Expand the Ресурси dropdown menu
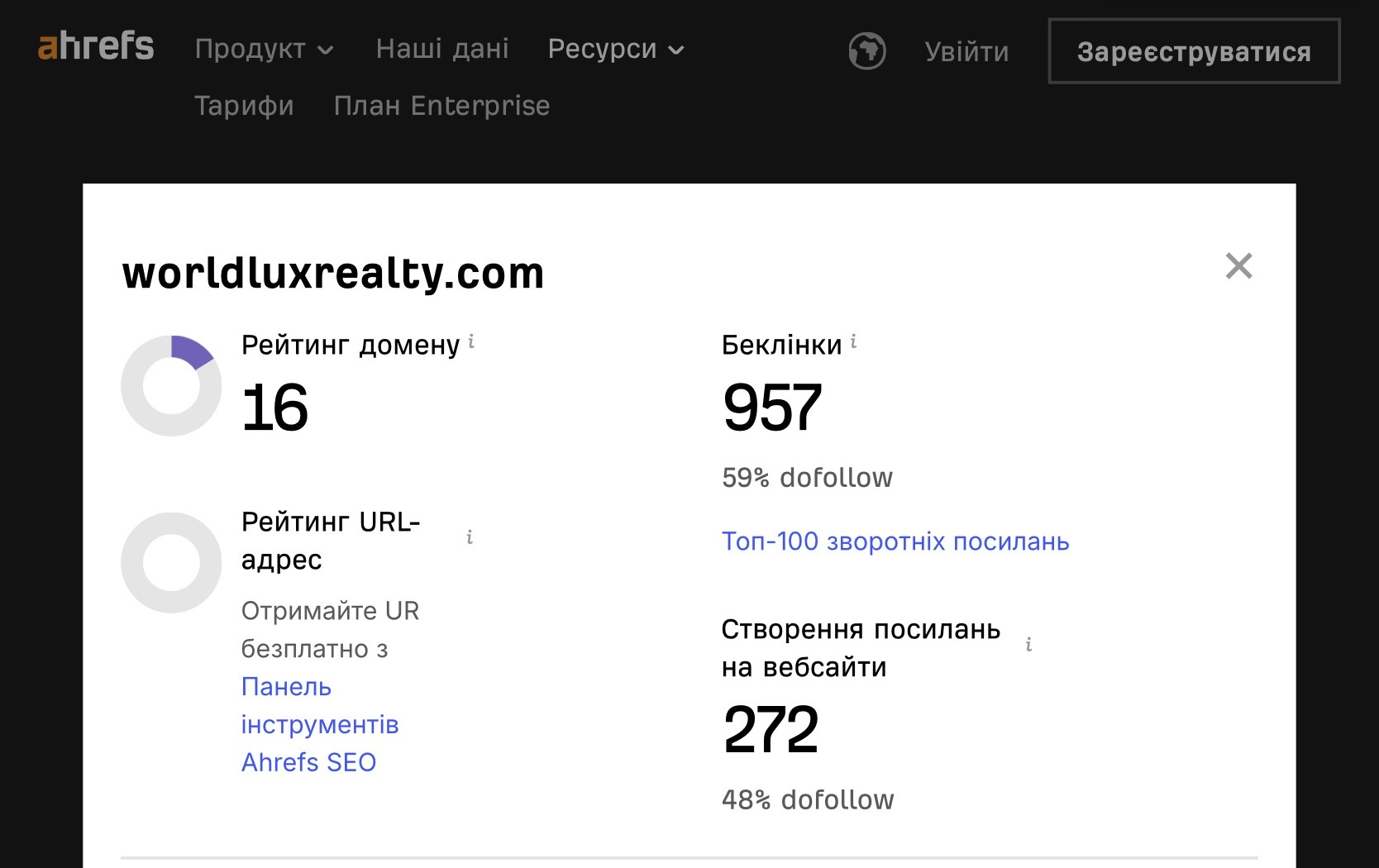1379x868 pixels. [x=616, y=50]
